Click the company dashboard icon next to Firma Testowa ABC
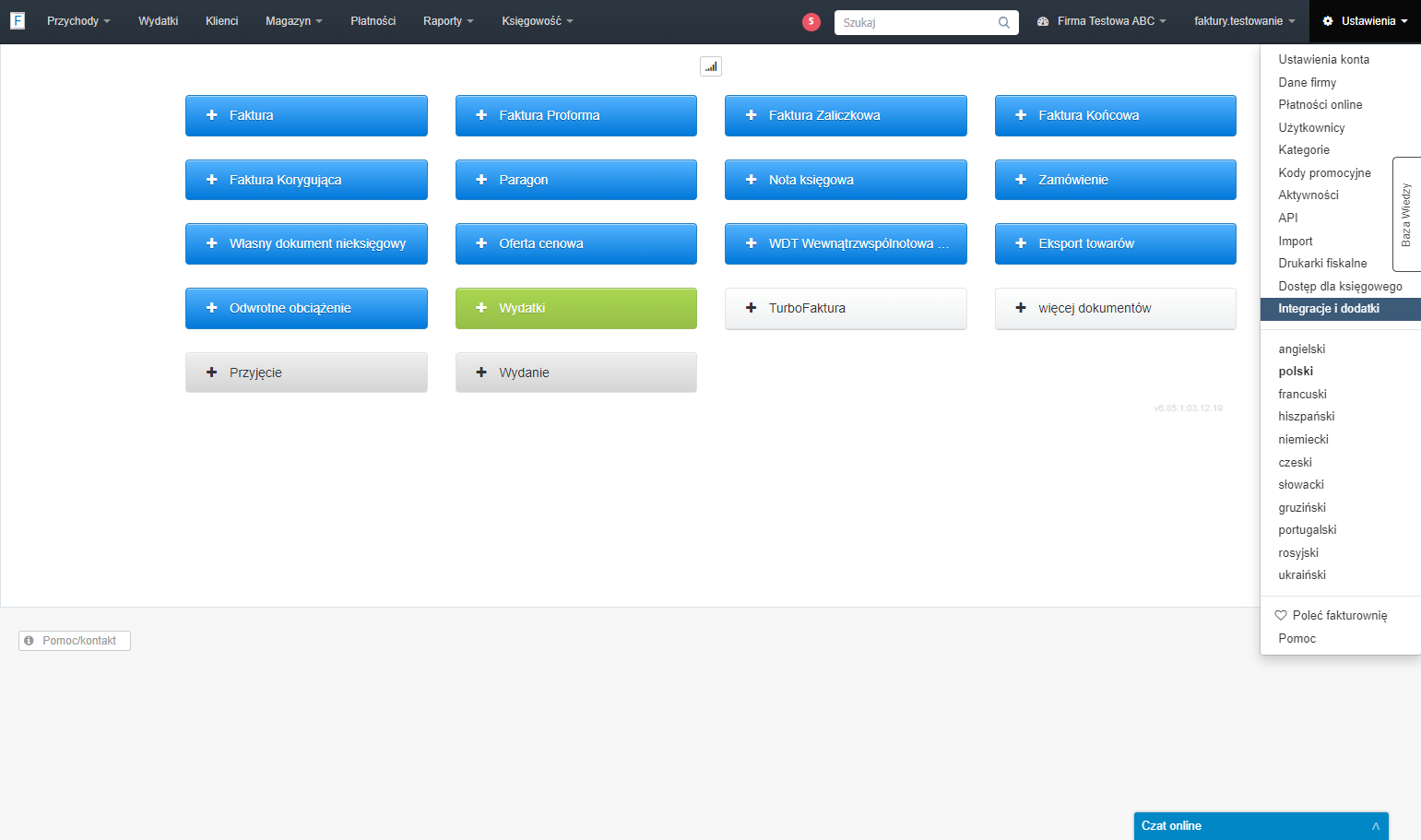The image size is (1421, 840). point(1043,21)
